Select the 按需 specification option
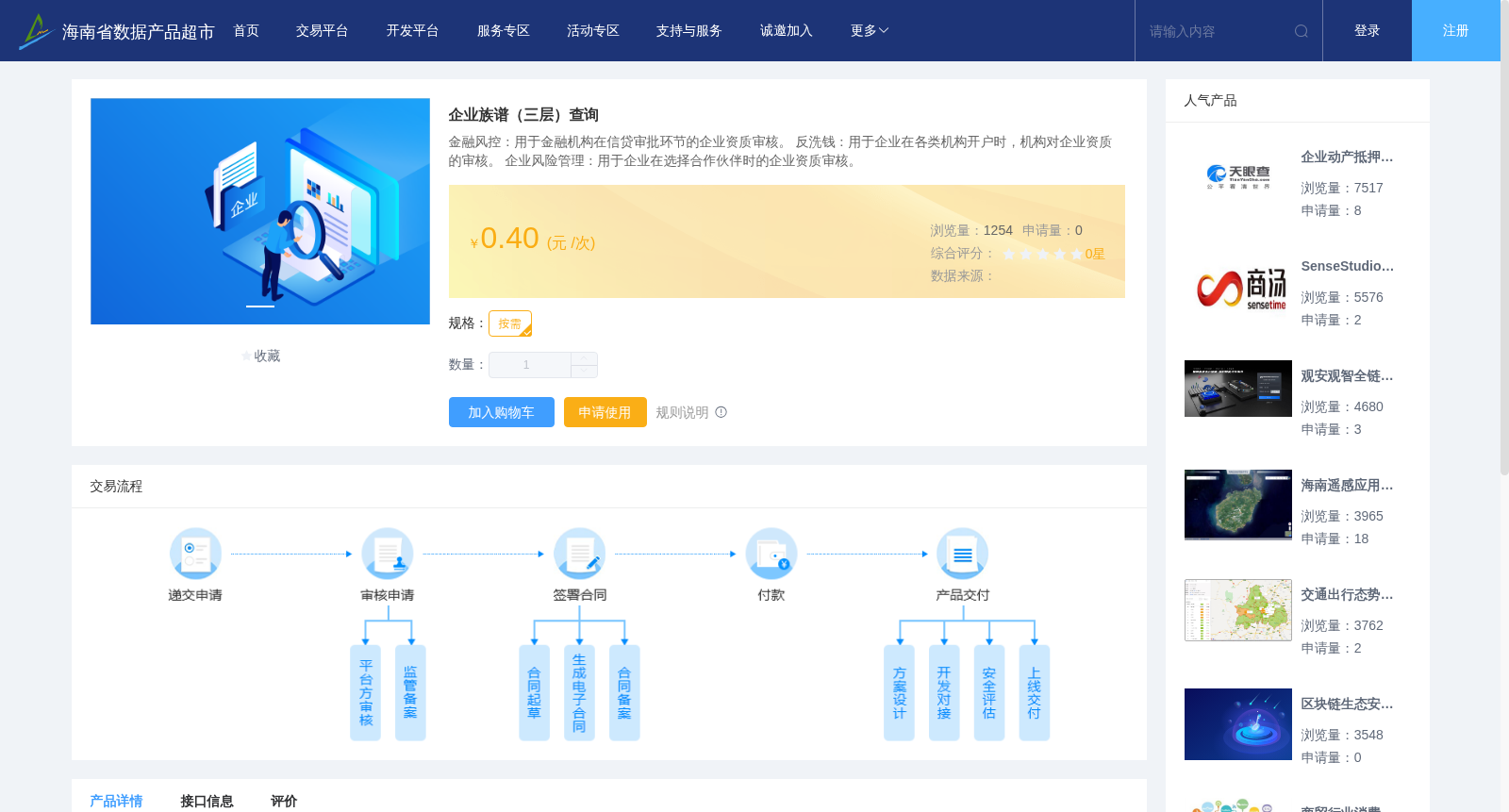This screenshot has width=1509, height=812. click(510, 323)
